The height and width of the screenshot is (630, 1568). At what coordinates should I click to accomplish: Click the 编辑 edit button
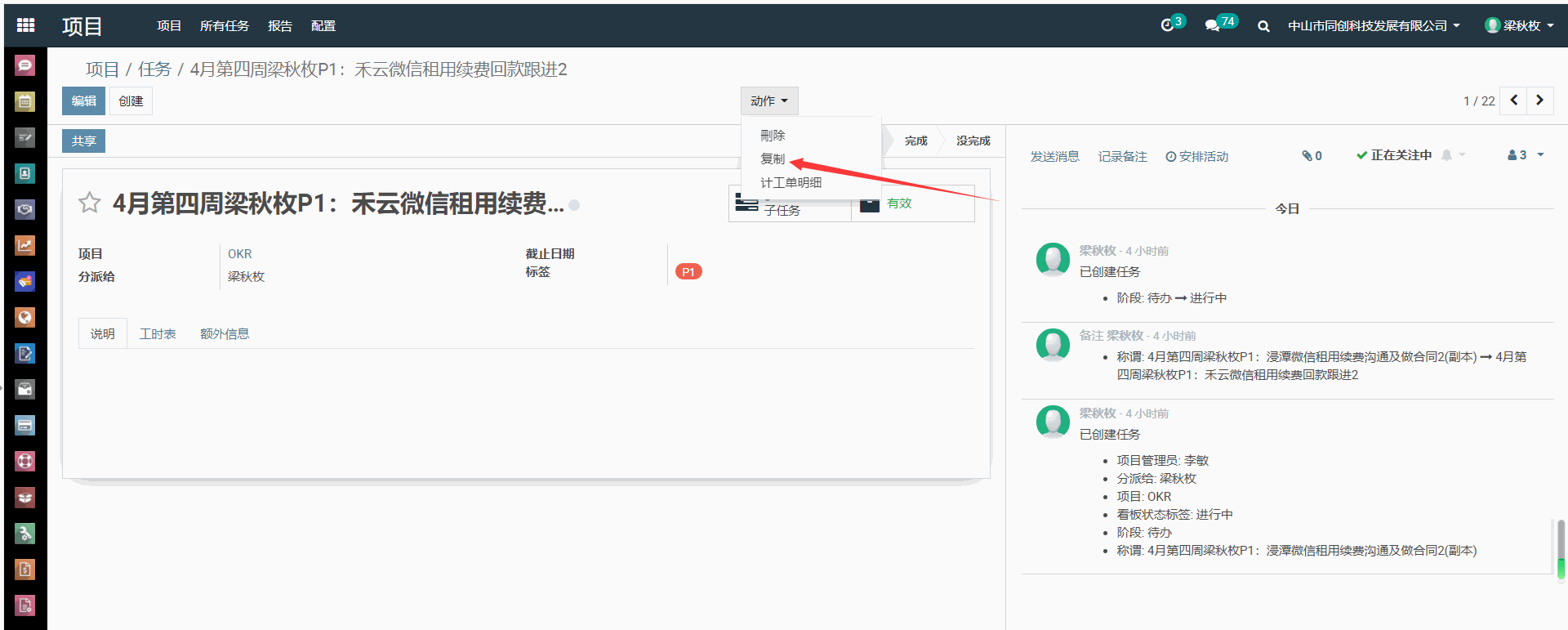click(x=83, y=101)
